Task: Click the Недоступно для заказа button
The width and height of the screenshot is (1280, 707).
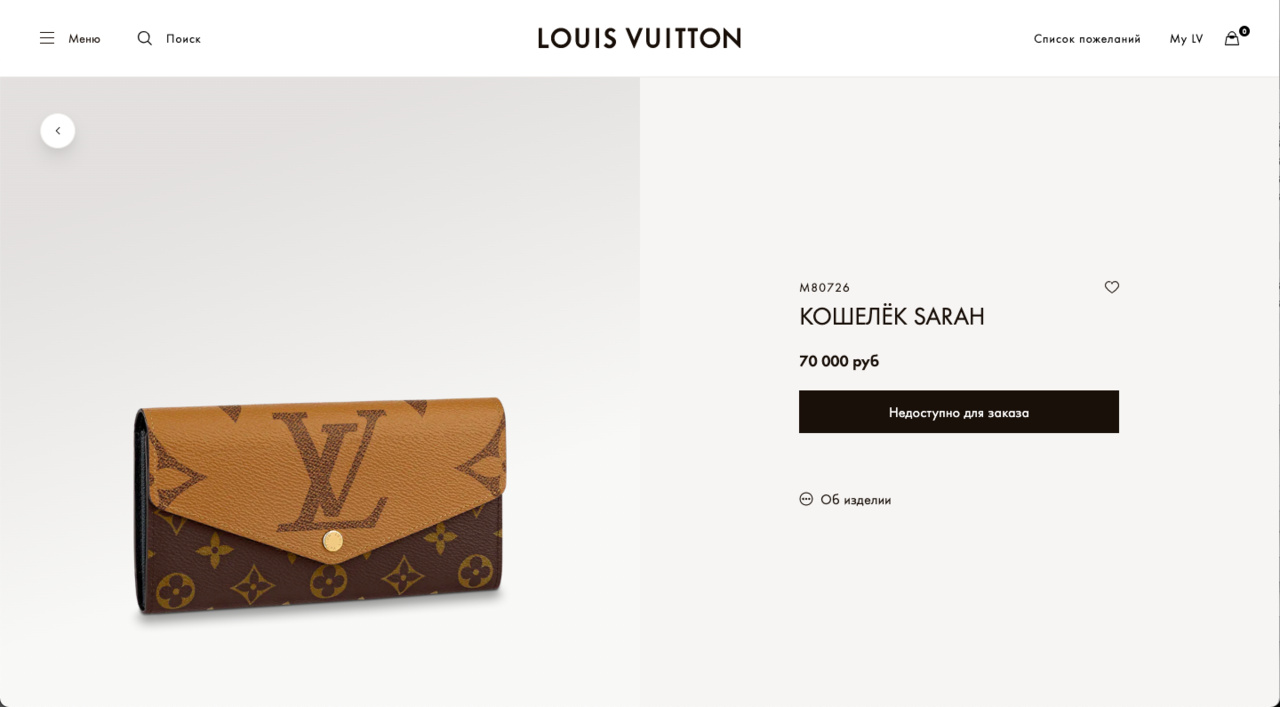Action: point(959,412)
